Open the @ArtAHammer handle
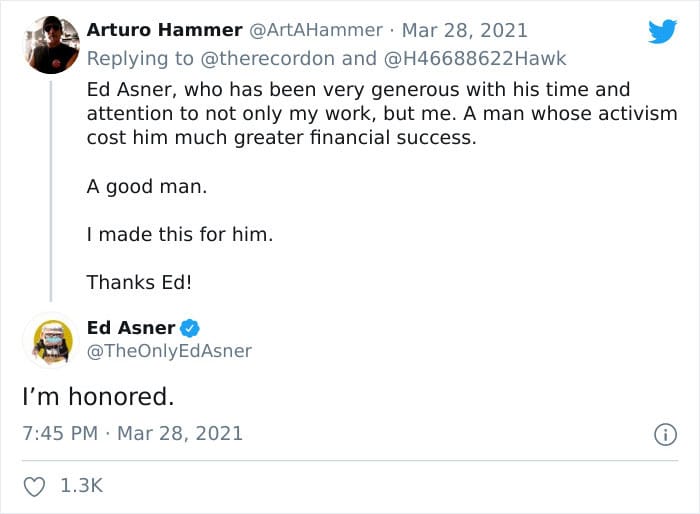 316,30
